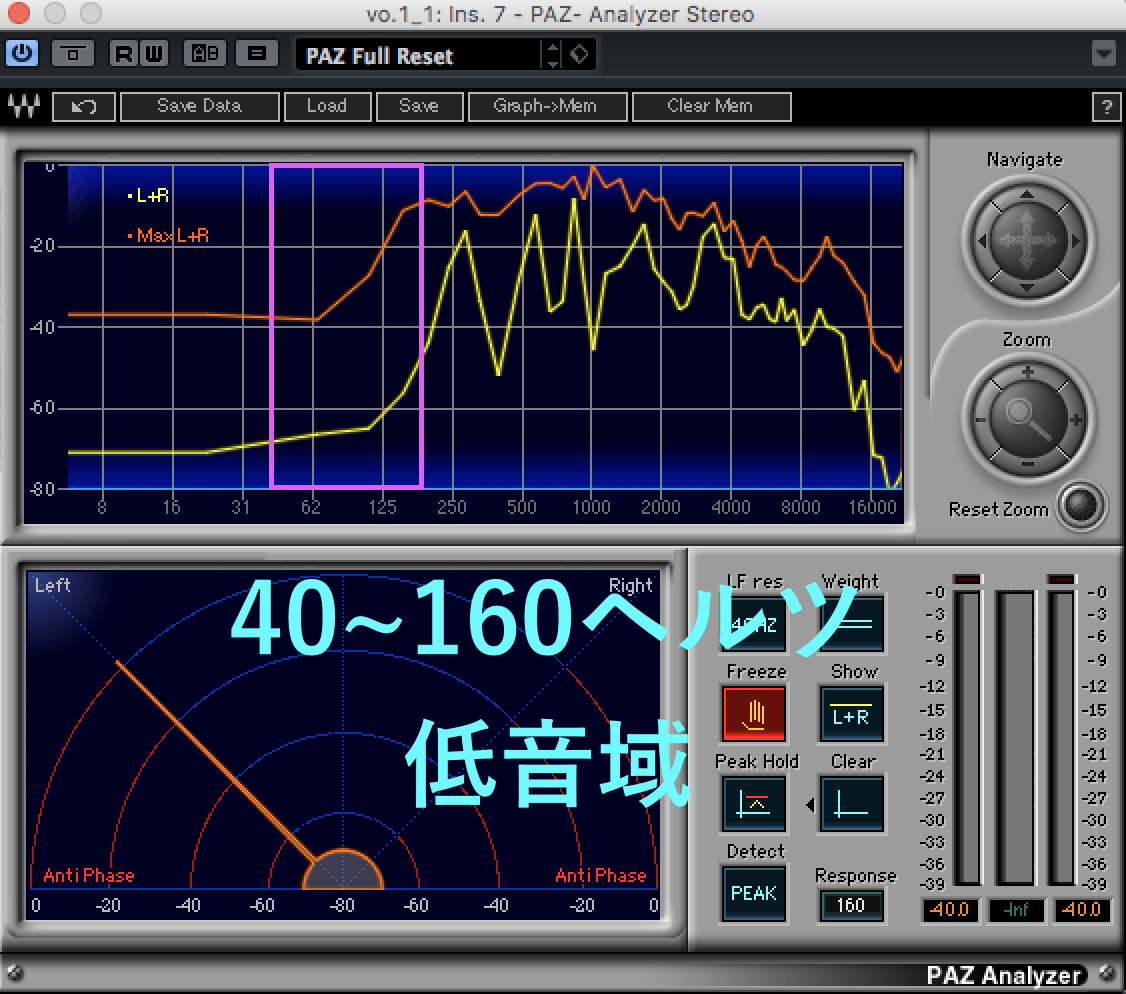Click the Read automation R button
Viewport: 1126px width, 994px height.
[124, 54]
